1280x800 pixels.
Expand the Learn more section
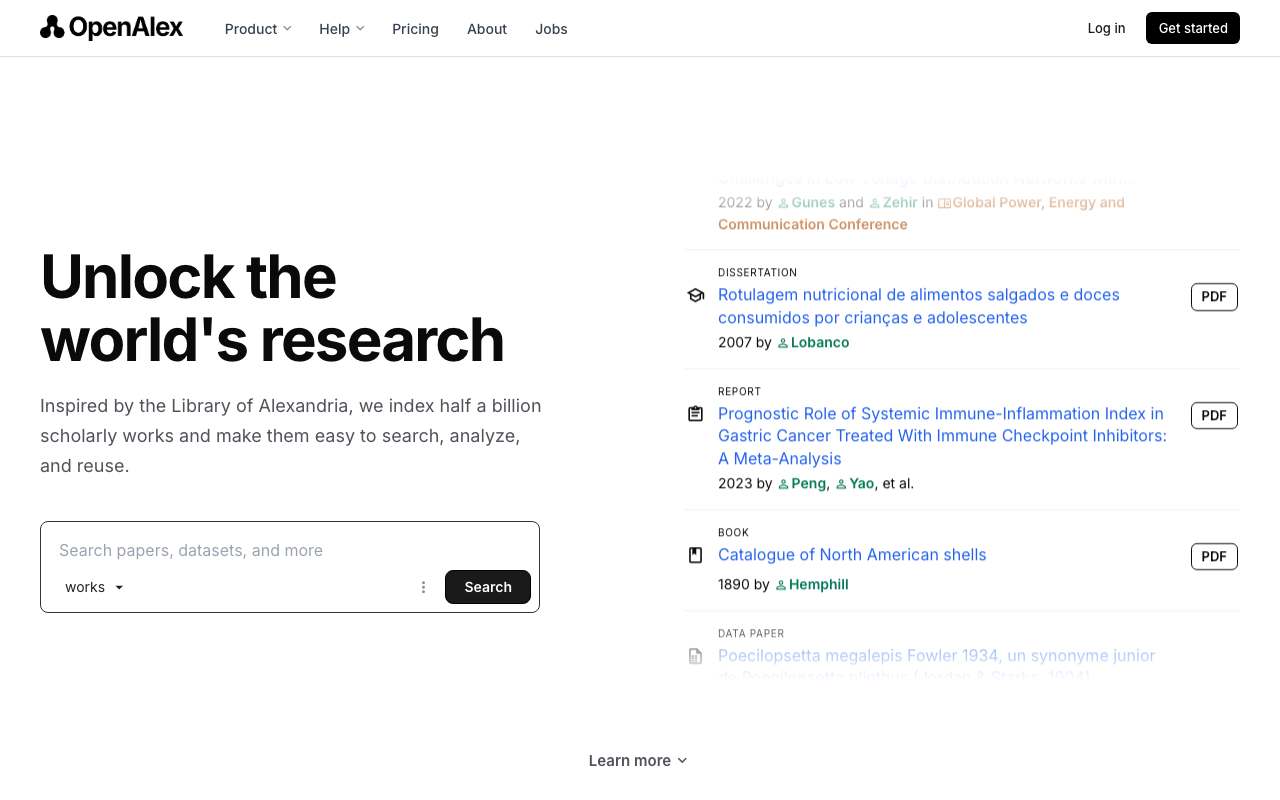(638, 761)
